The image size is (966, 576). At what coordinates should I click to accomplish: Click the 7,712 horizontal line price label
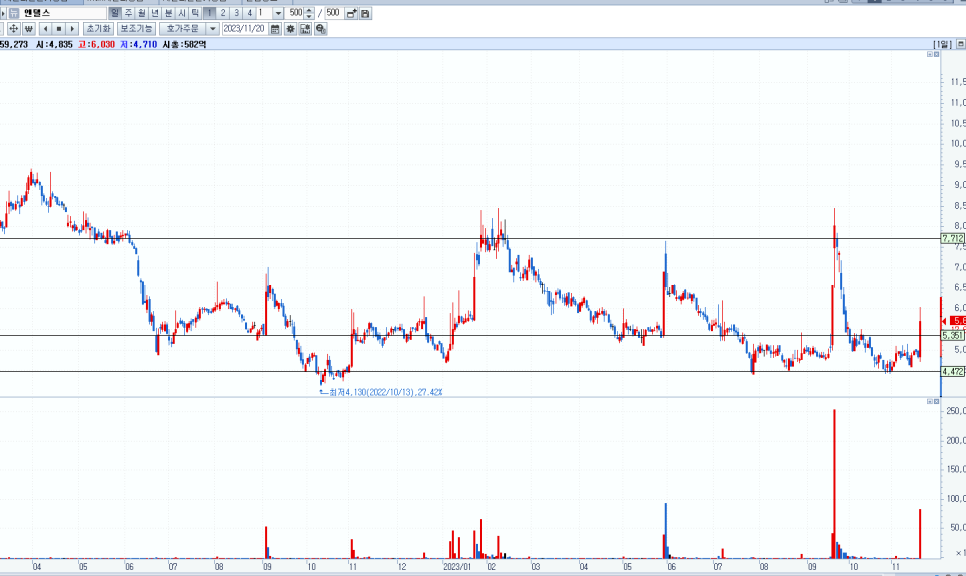(x=952, y=238)
